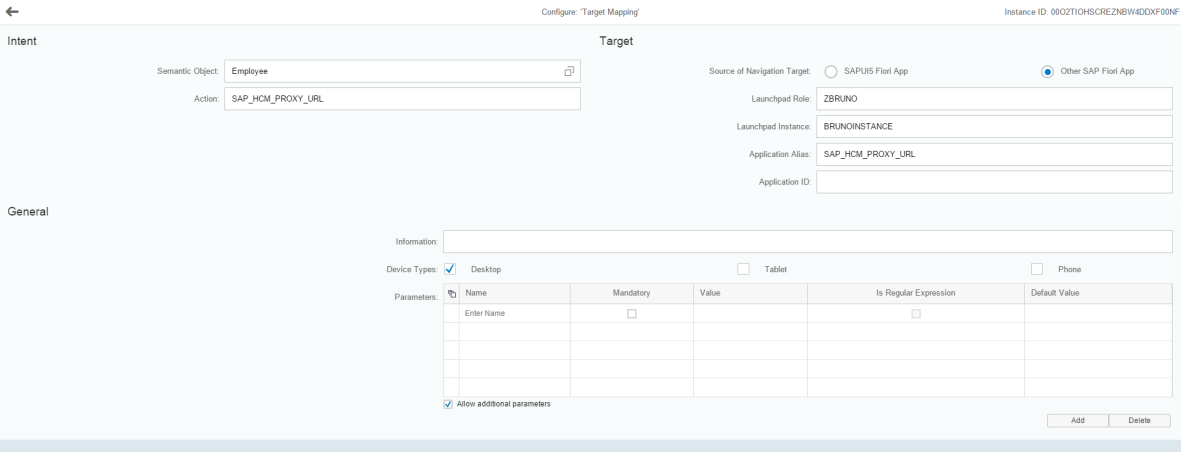Click the back arrow icon
The width and height of the screenshot is (1181, 452).
tap(12, 11)
